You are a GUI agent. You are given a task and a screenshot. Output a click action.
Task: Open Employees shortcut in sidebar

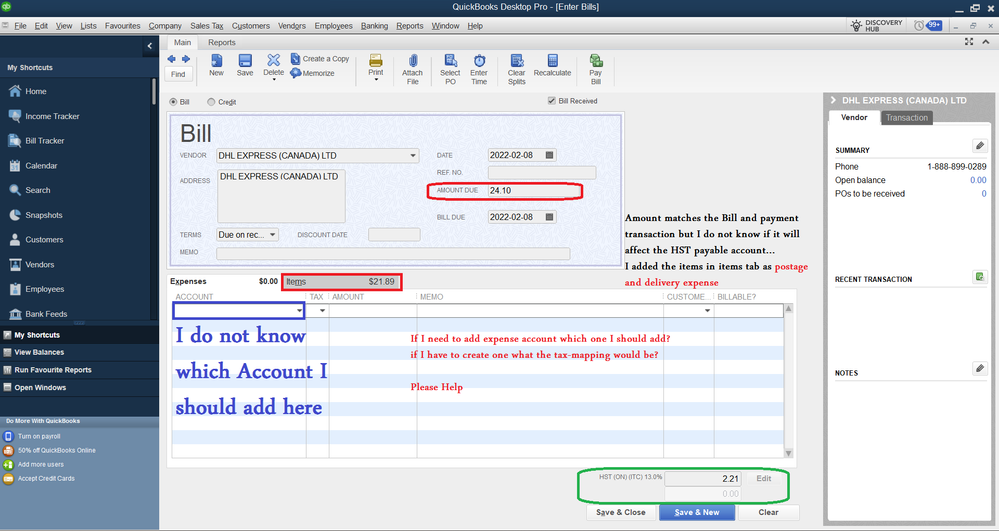[37, 289]
